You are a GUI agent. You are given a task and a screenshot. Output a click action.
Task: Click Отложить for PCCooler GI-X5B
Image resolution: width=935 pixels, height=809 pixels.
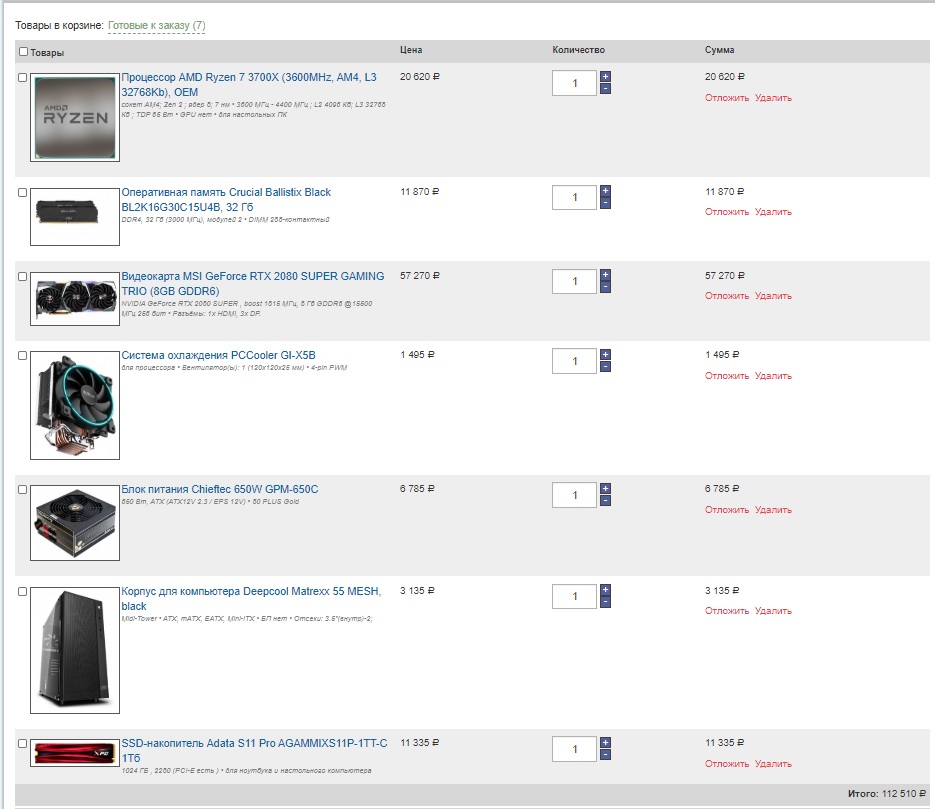(727, 376)
